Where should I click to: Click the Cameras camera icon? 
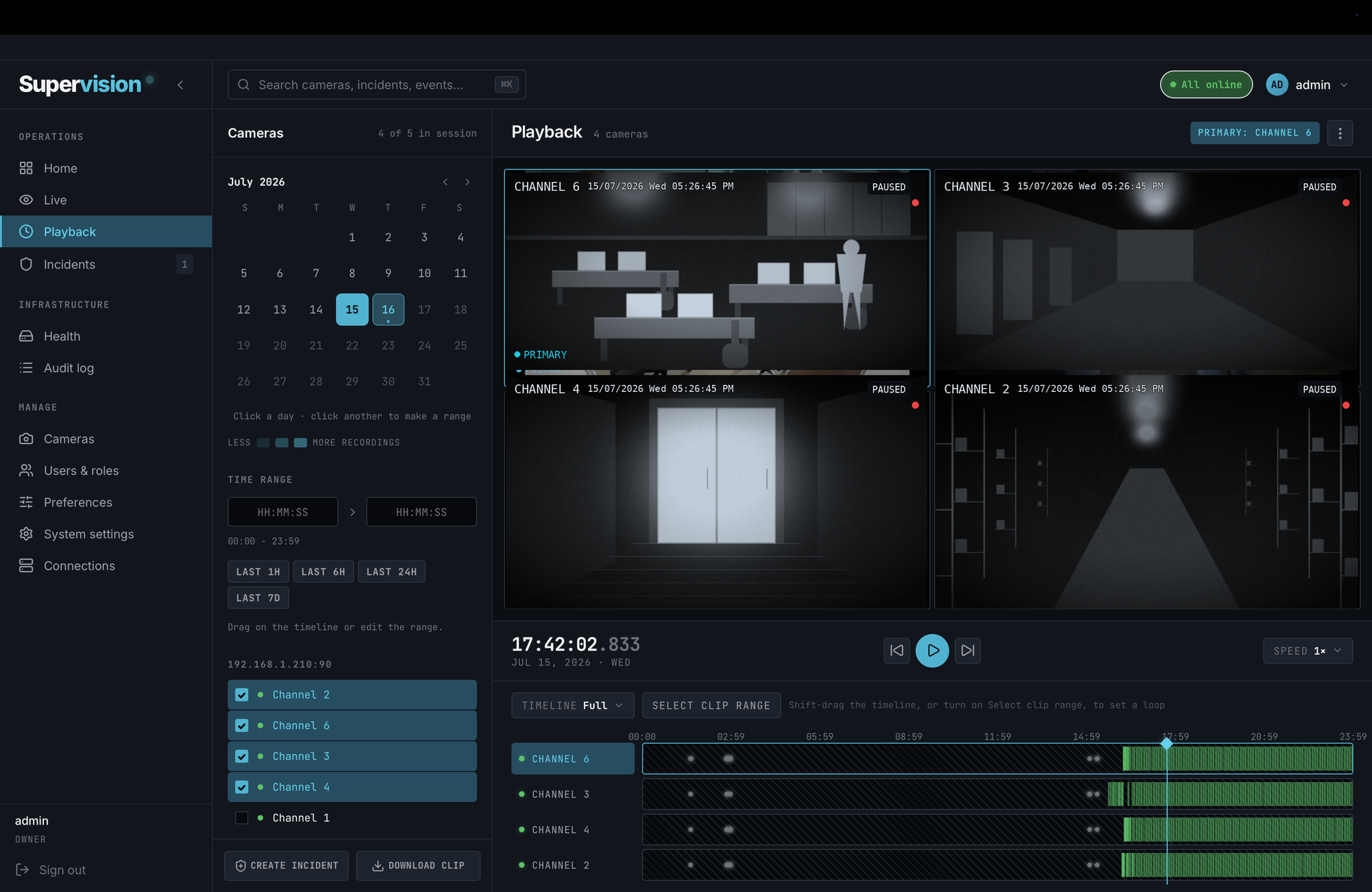(26, 438)
